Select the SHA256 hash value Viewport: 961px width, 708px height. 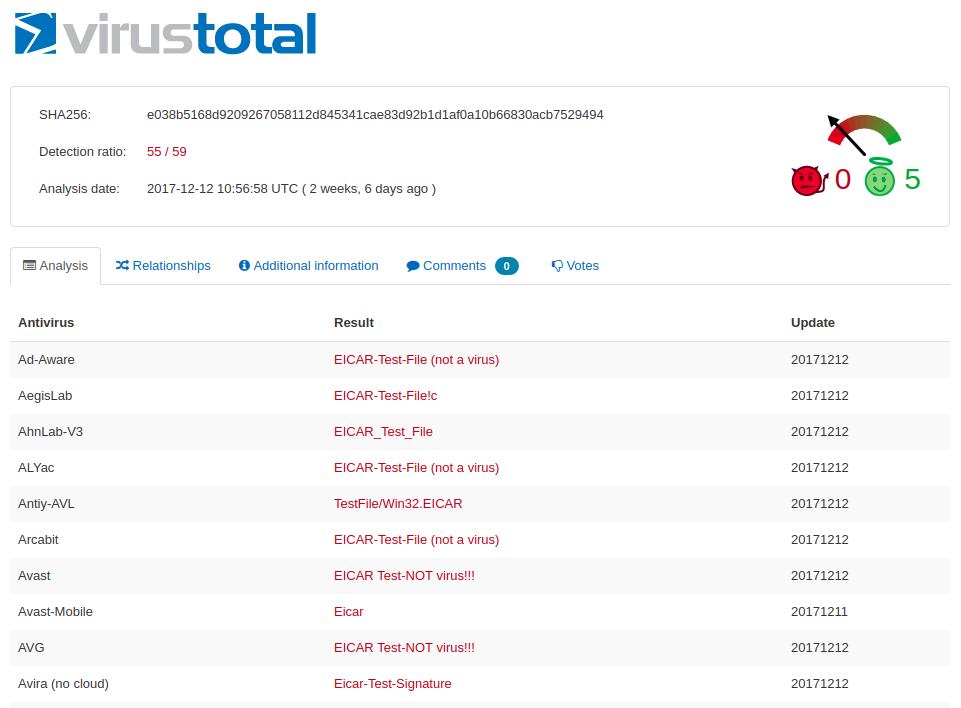point(375,115)
